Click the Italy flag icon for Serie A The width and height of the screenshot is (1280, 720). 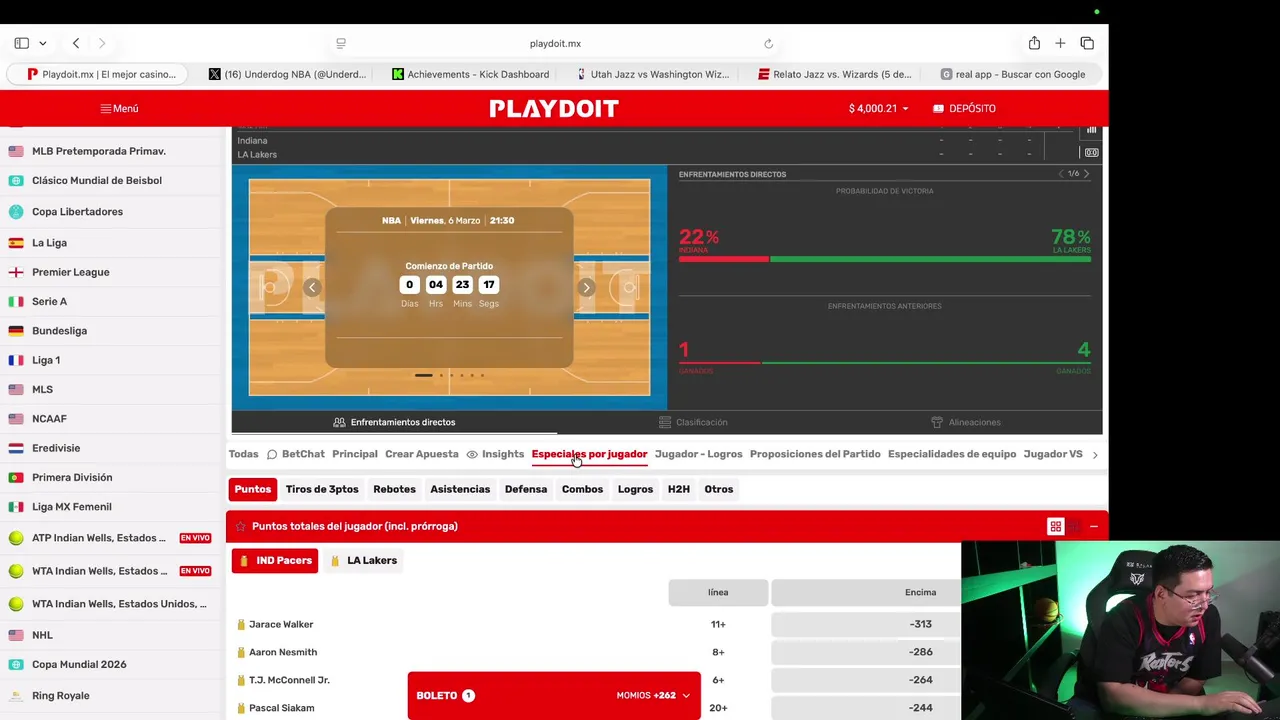point(16,302)
